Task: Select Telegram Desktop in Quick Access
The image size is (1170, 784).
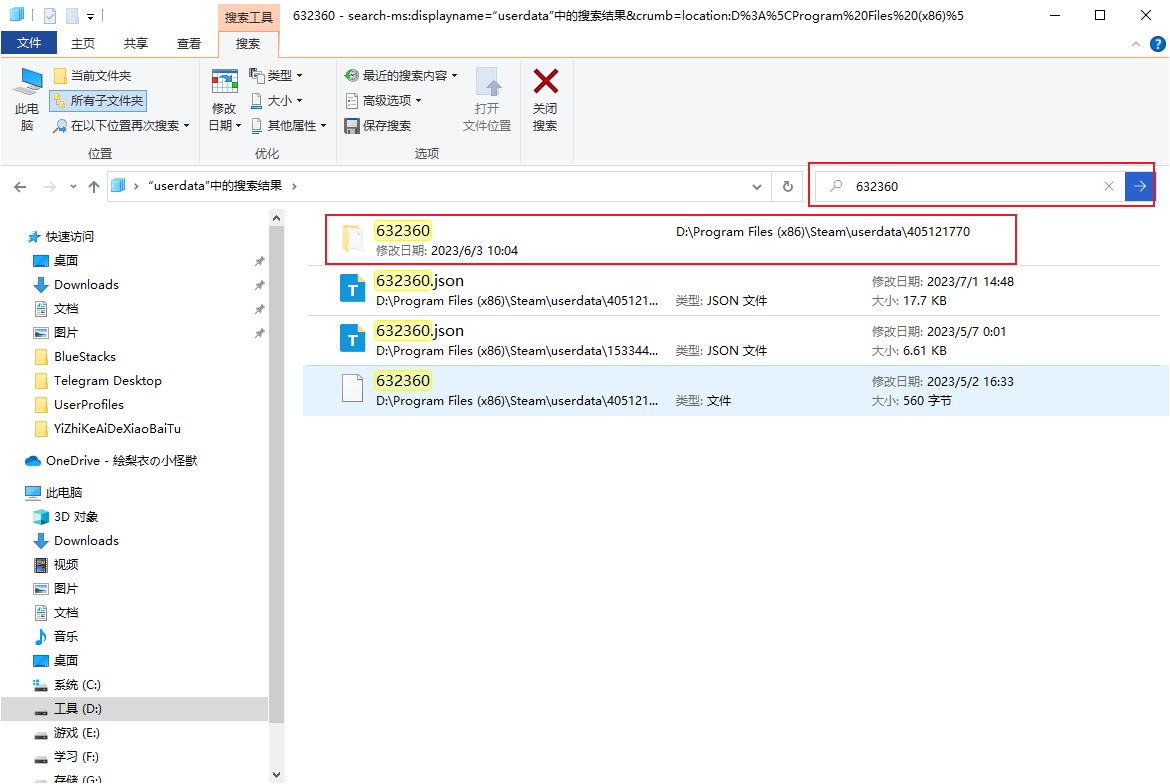Action: pos(107,381)
